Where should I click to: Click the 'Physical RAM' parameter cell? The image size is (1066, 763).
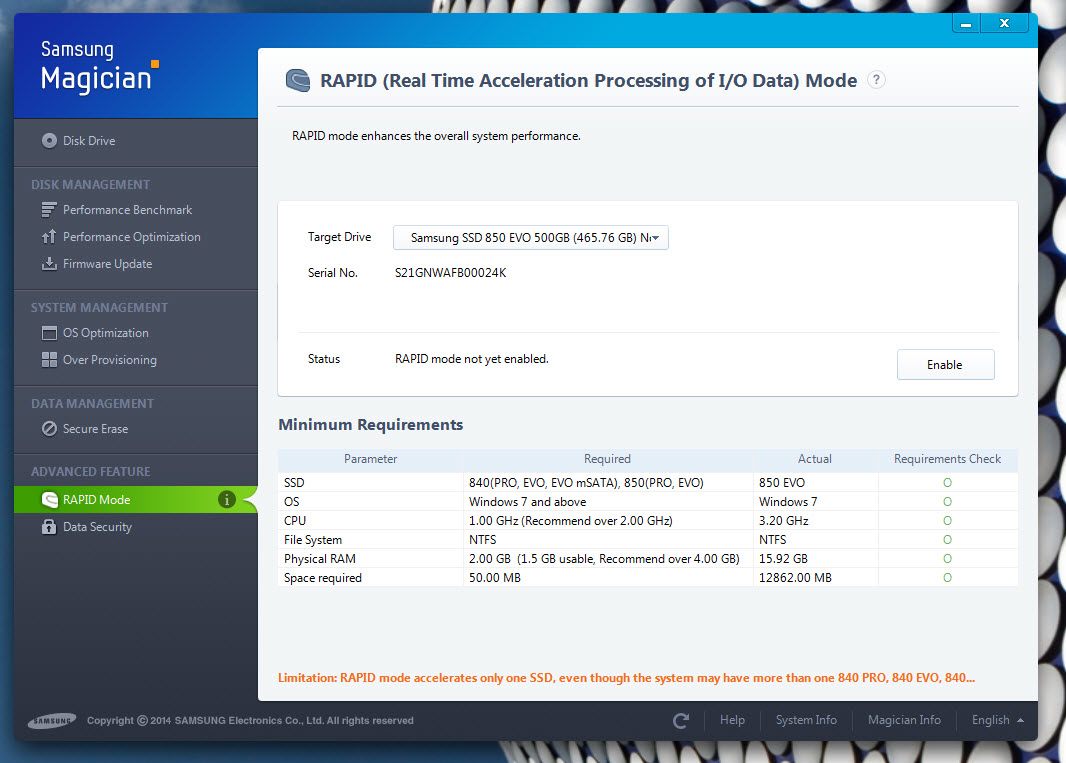tap(320, 559)
